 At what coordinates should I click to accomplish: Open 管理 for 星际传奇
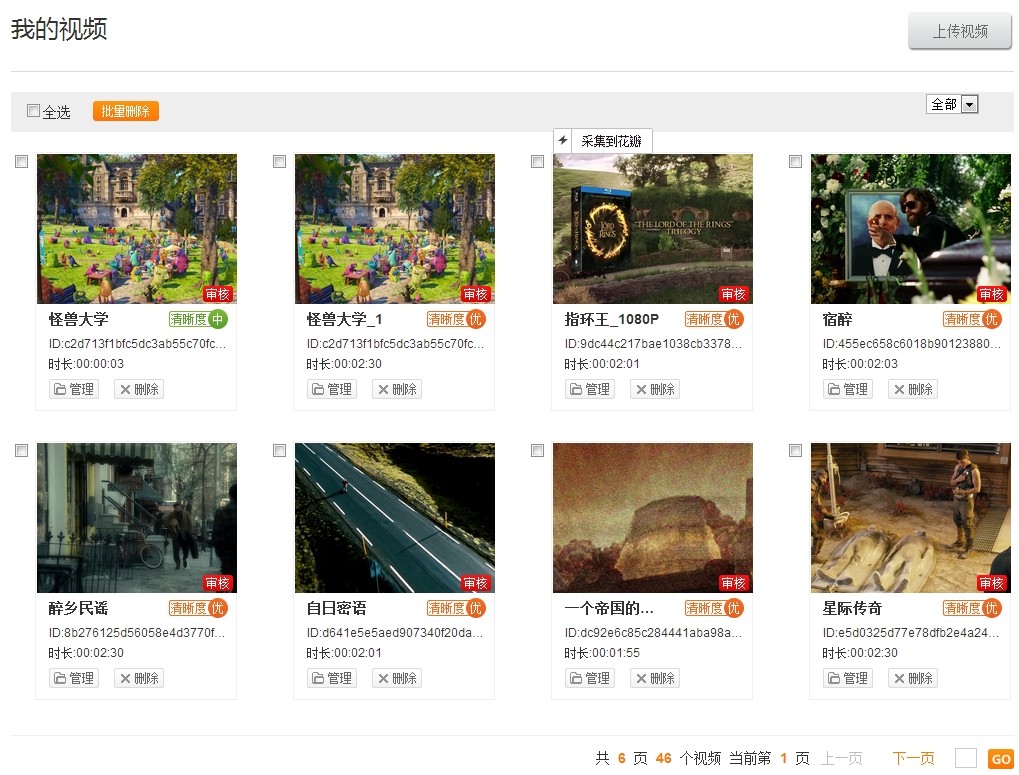848,678
